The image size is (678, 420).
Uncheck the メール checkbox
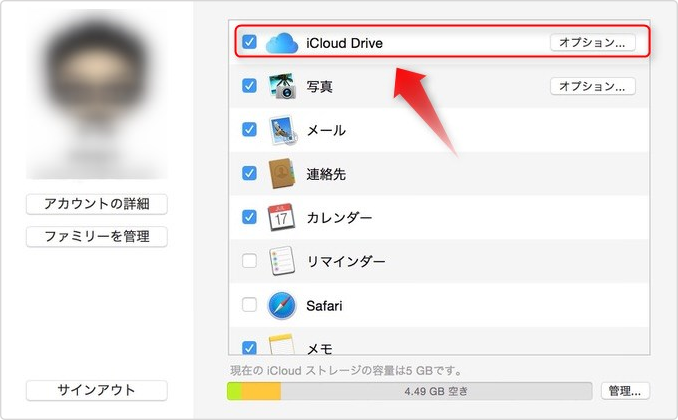tap(249, 129)
